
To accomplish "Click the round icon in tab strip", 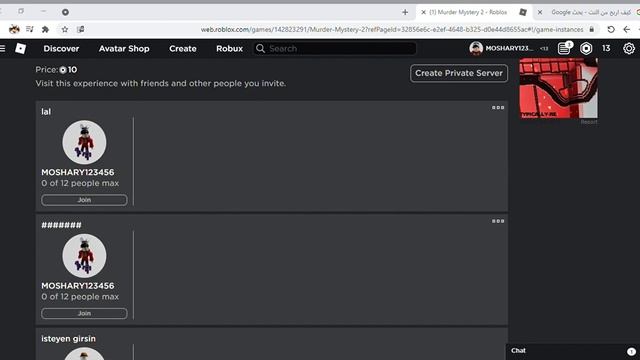I will [65, 12].
